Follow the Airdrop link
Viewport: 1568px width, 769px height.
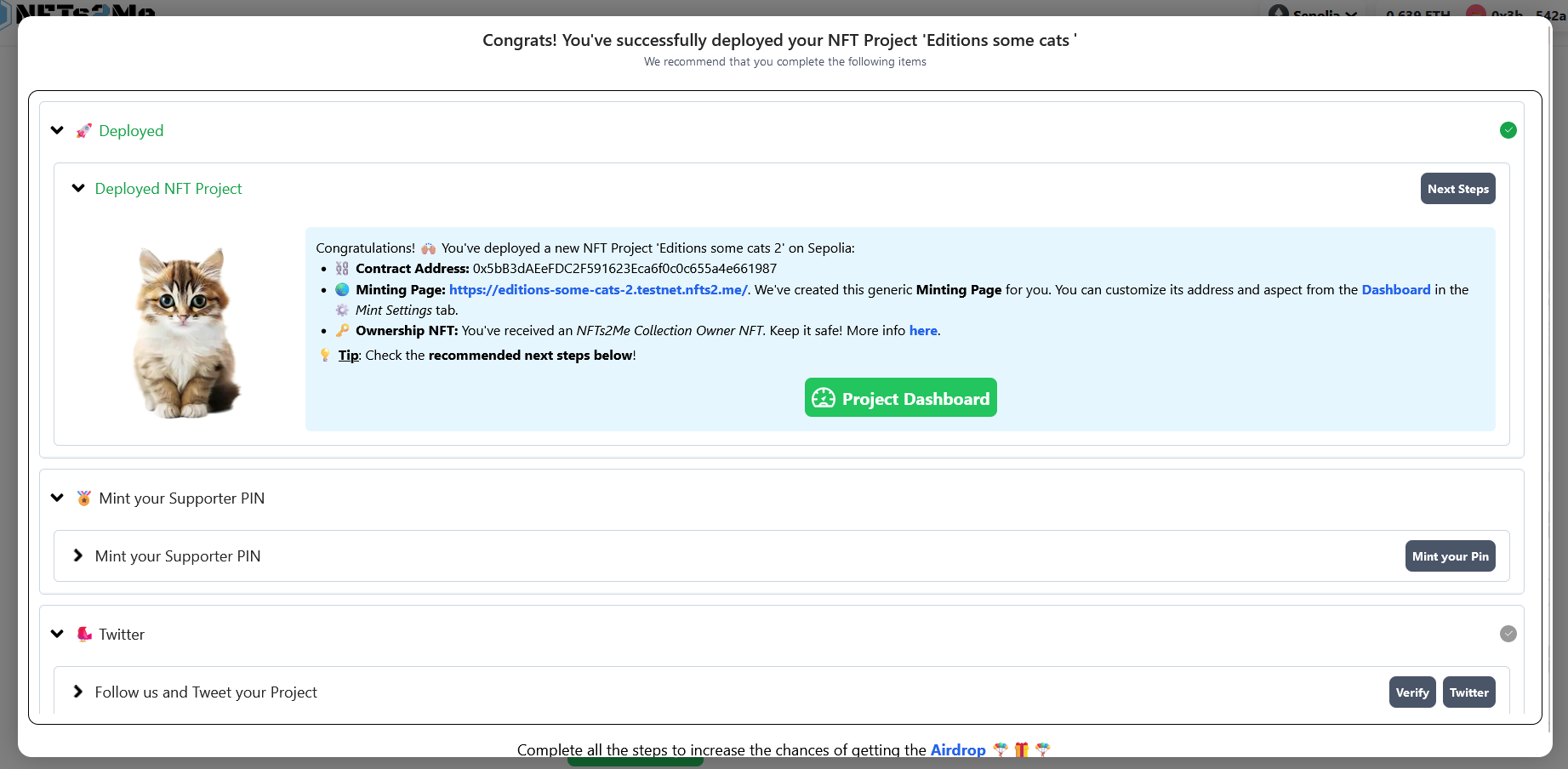point(957,749)
